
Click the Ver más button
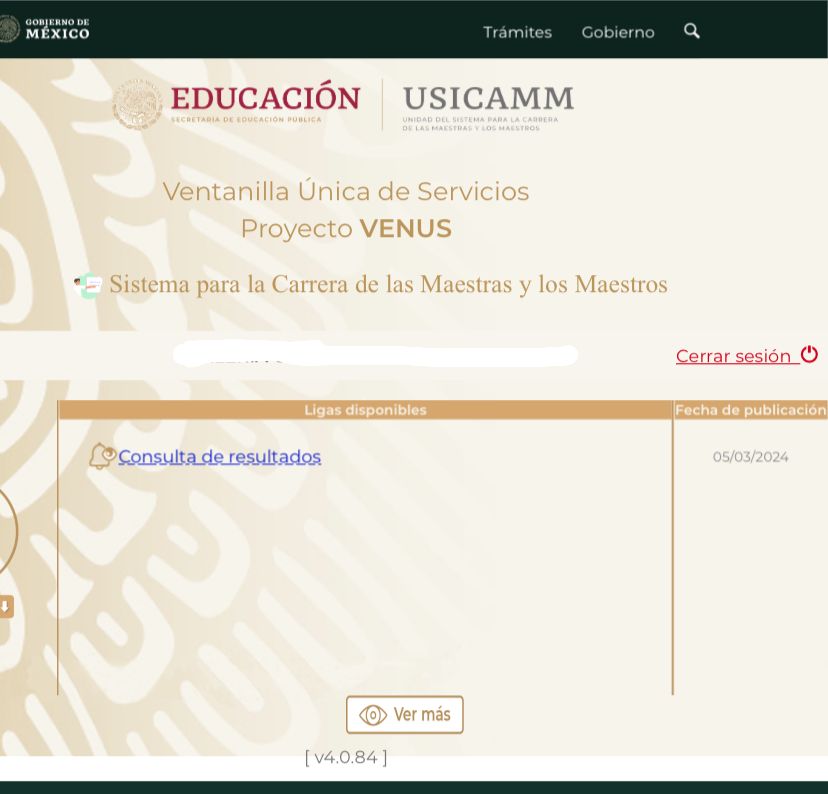point(404,715)
